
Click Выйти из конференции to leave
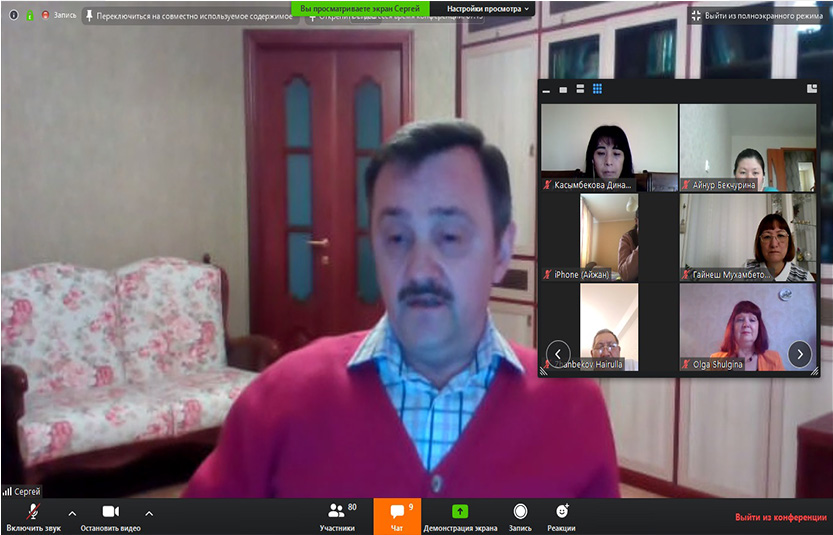tap(780, 517)
